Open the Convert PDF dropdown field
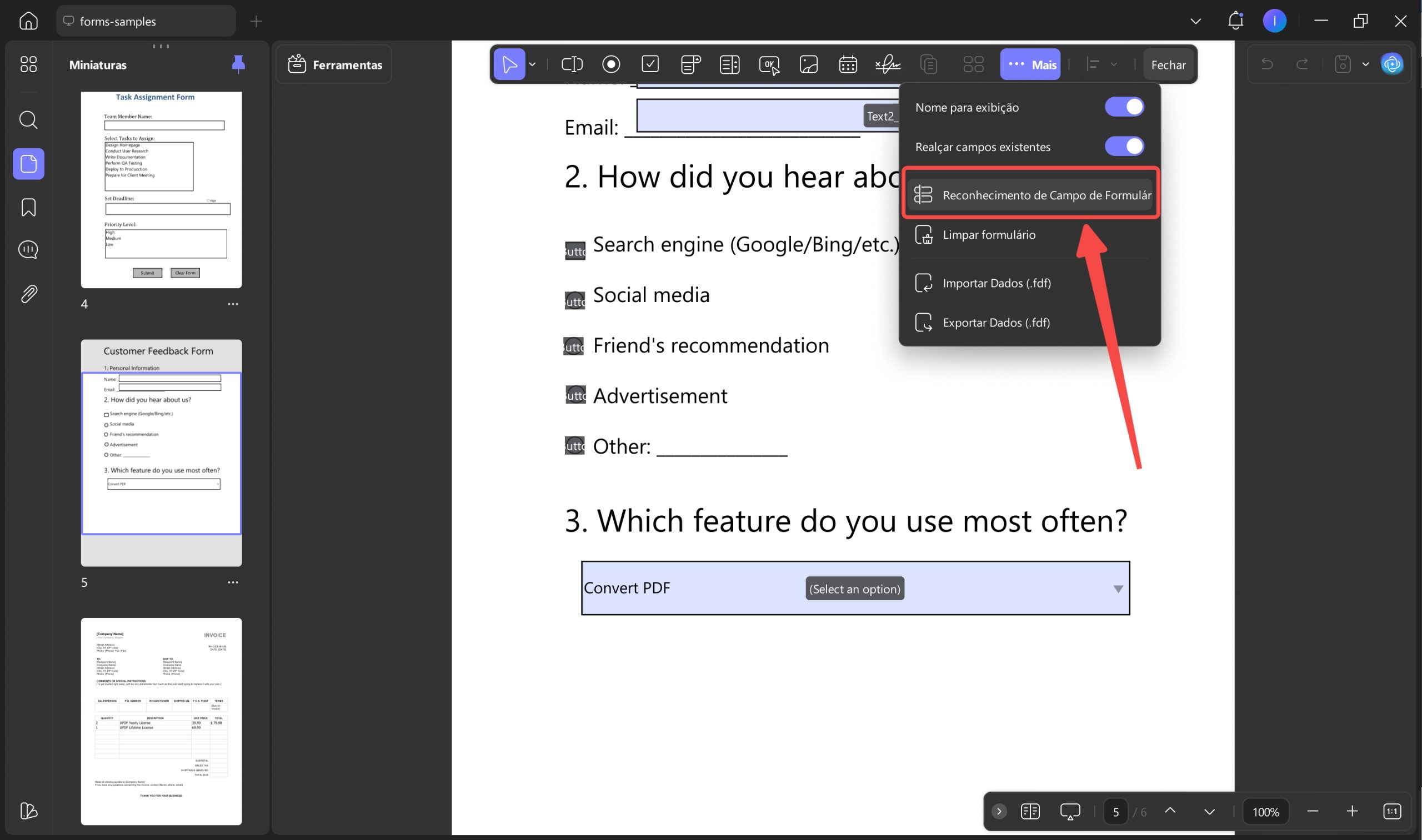The image size is (1422, 840). tap(1118, 588)
